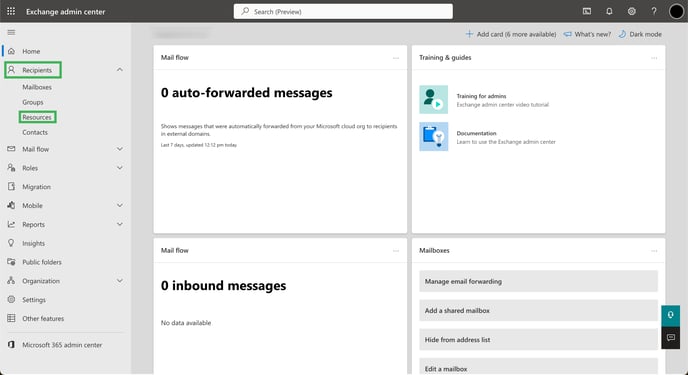
Task: Collapse the Recipients section chevron
Action: coord(119,70)
